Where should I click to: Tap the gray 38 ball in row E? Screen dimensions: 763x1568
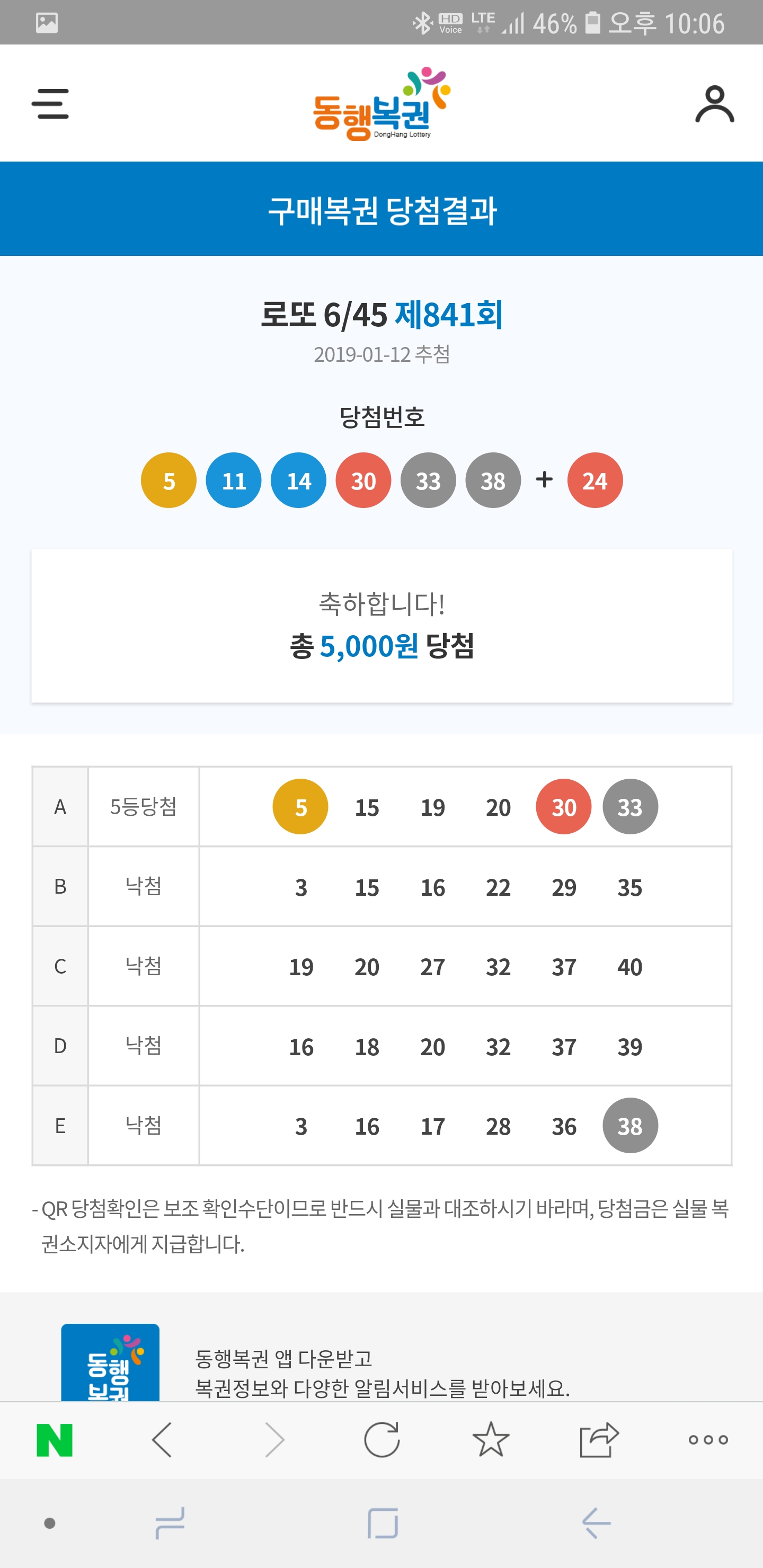point(630,1126)
